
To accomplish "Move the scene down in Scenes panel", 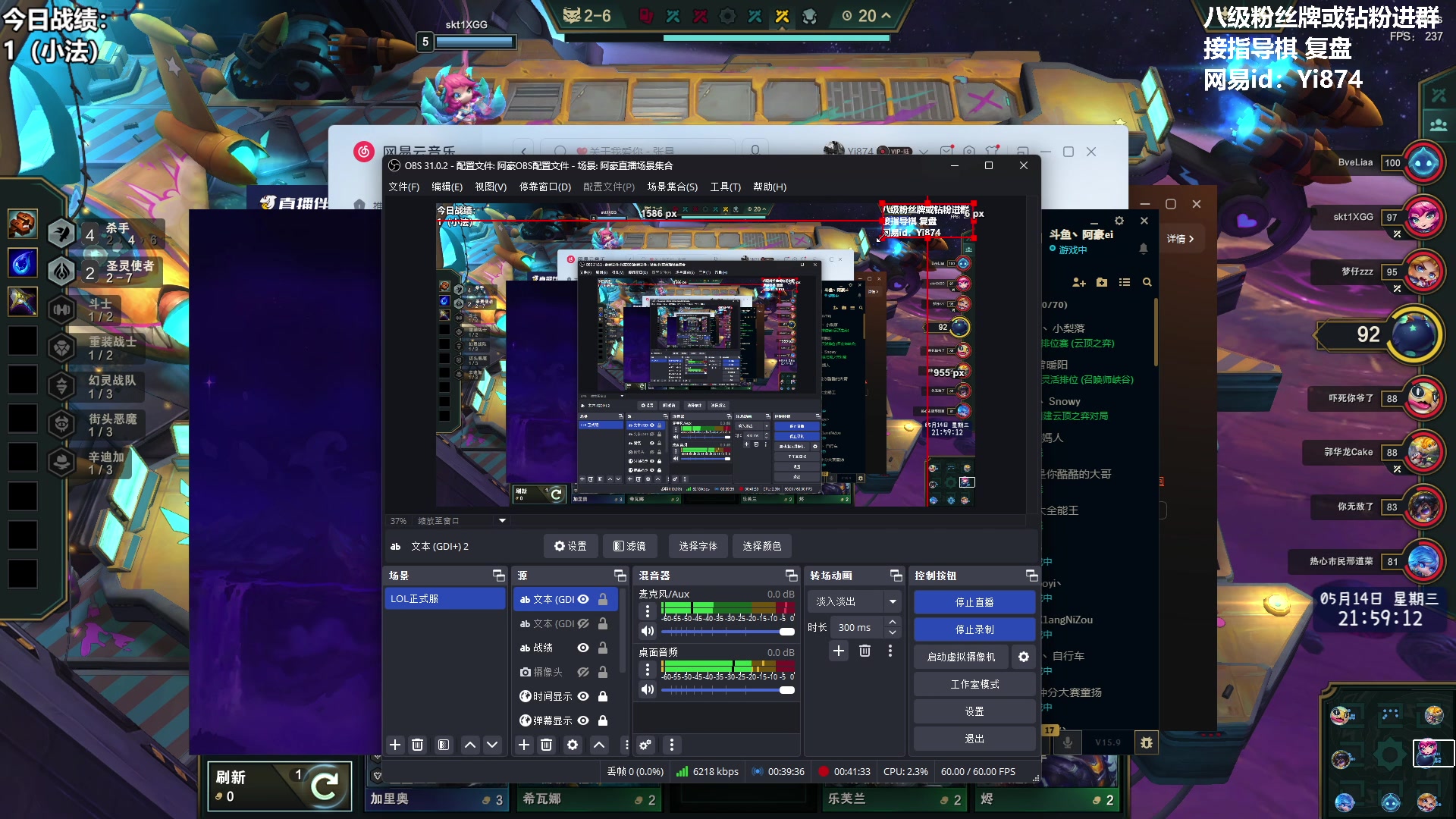I will 492,745.
